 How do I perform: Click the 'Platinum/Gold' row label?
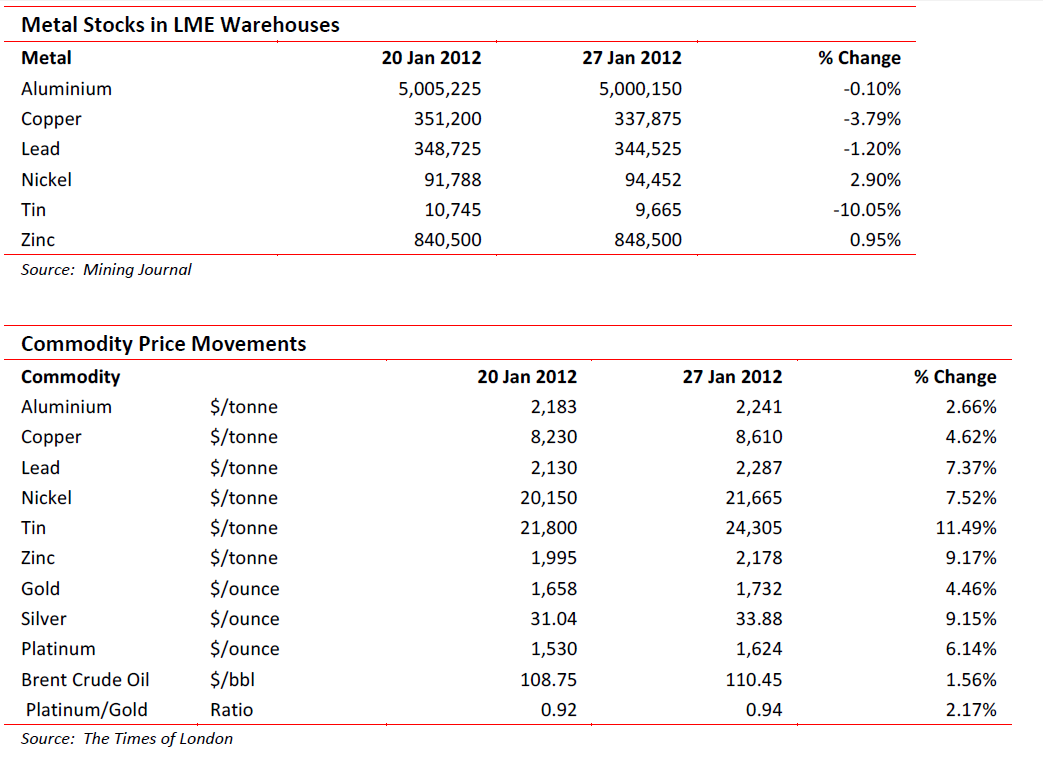pos(86,710)
